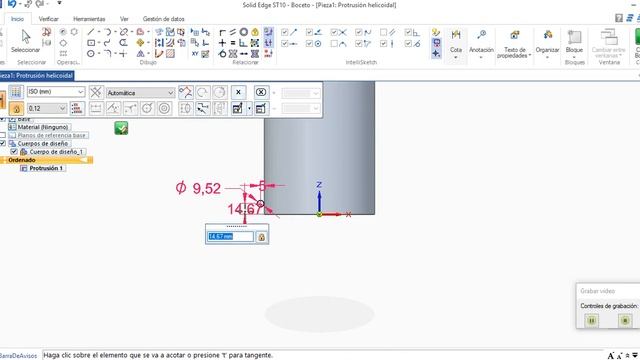The width and height of the screenshot is (640, 360).
Task: Click the maintain relationships icon in Relacionar
Action: pos(268,32)
